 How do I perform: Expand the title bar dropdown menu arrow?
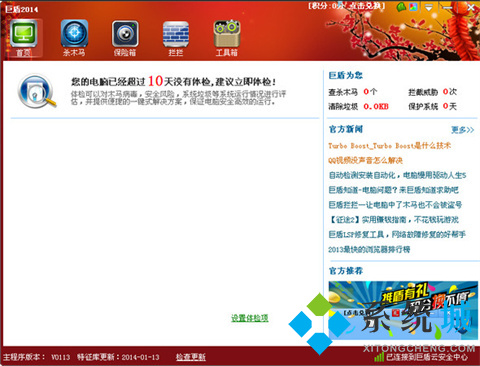pos(429,7)
